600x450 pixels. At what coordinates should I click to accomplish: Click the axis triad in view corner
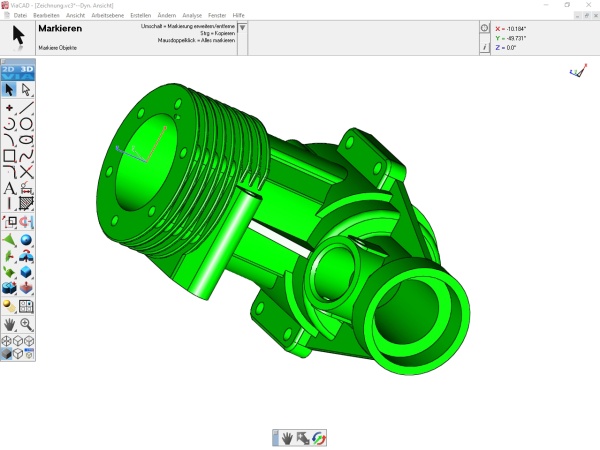coord(578,71)
